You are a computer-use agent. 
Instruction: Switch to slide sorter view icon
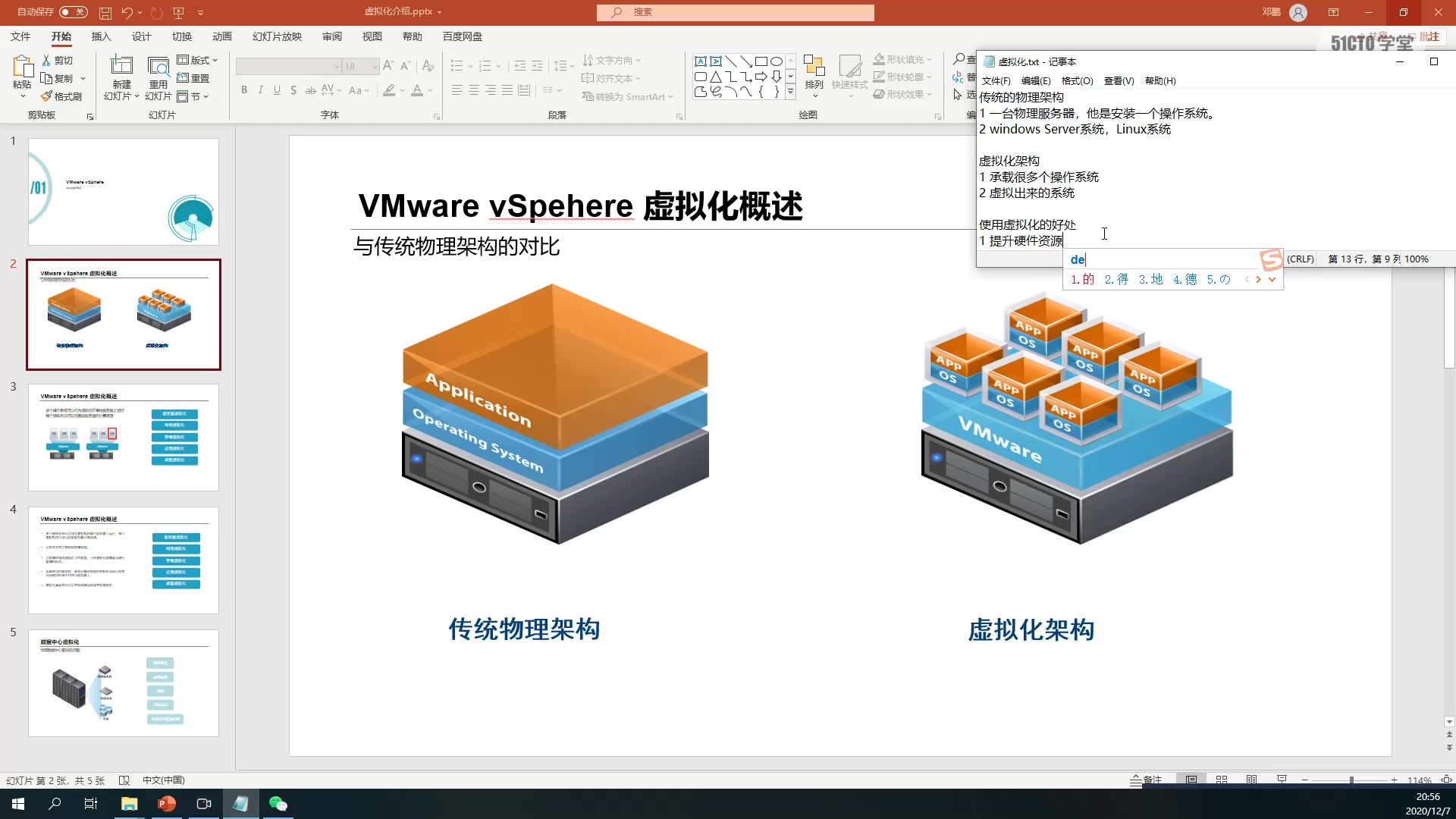1222,780
